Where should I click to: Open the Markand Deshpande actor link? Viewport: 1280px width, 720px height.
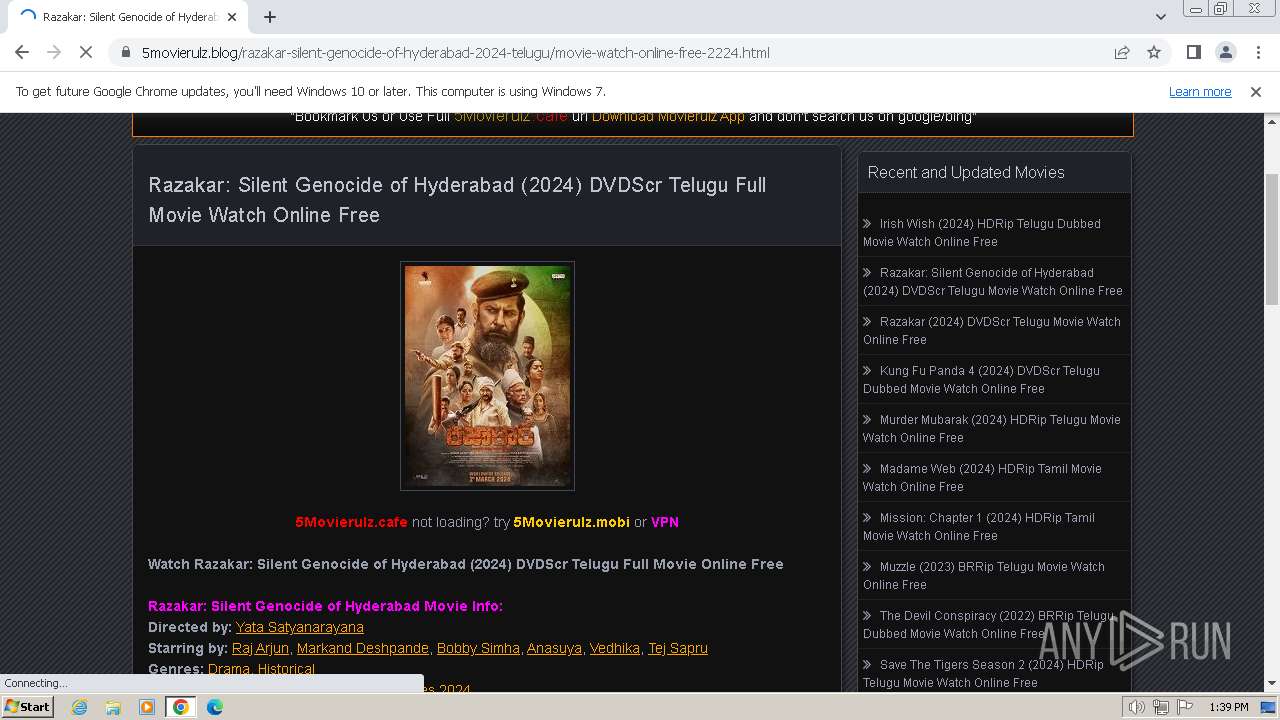(x=363, y=648)
